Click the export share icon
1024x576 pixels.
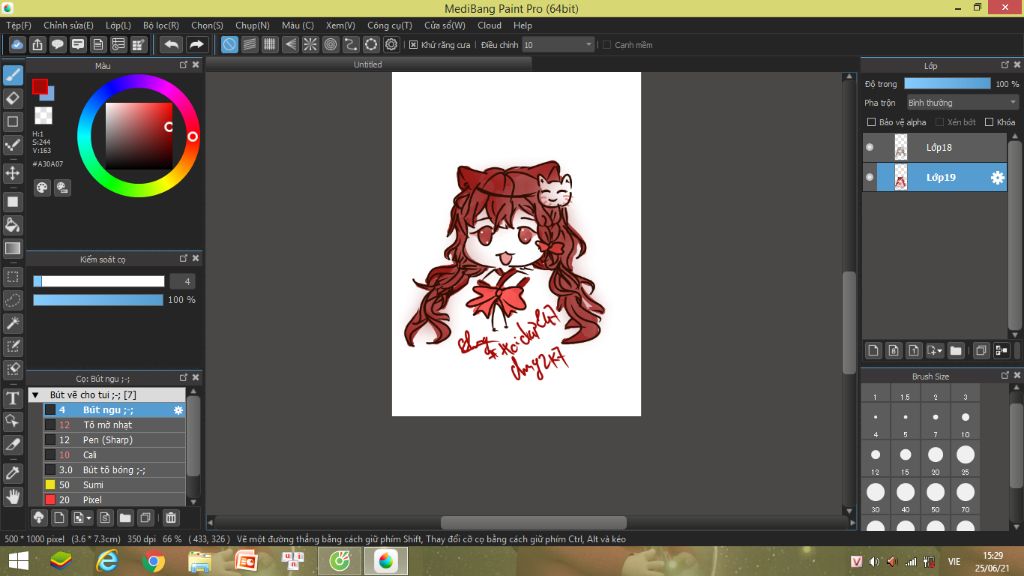[x=37, y=44]
